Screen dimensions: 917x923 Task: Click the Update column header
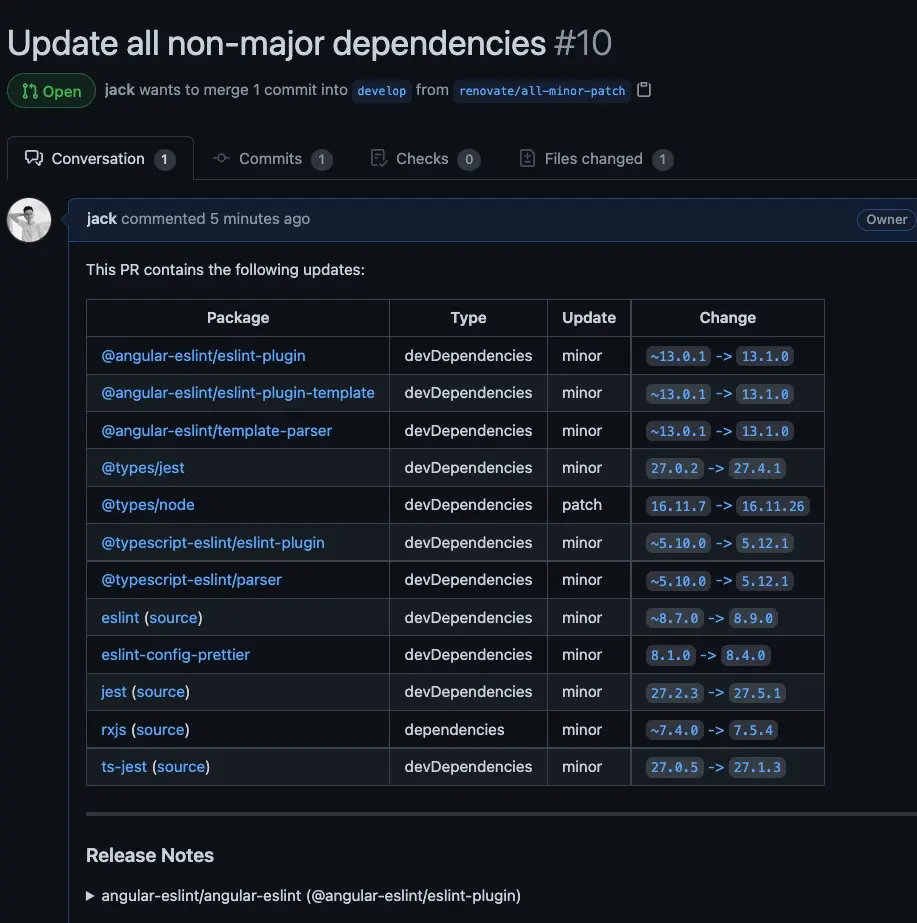click(589, 317)
